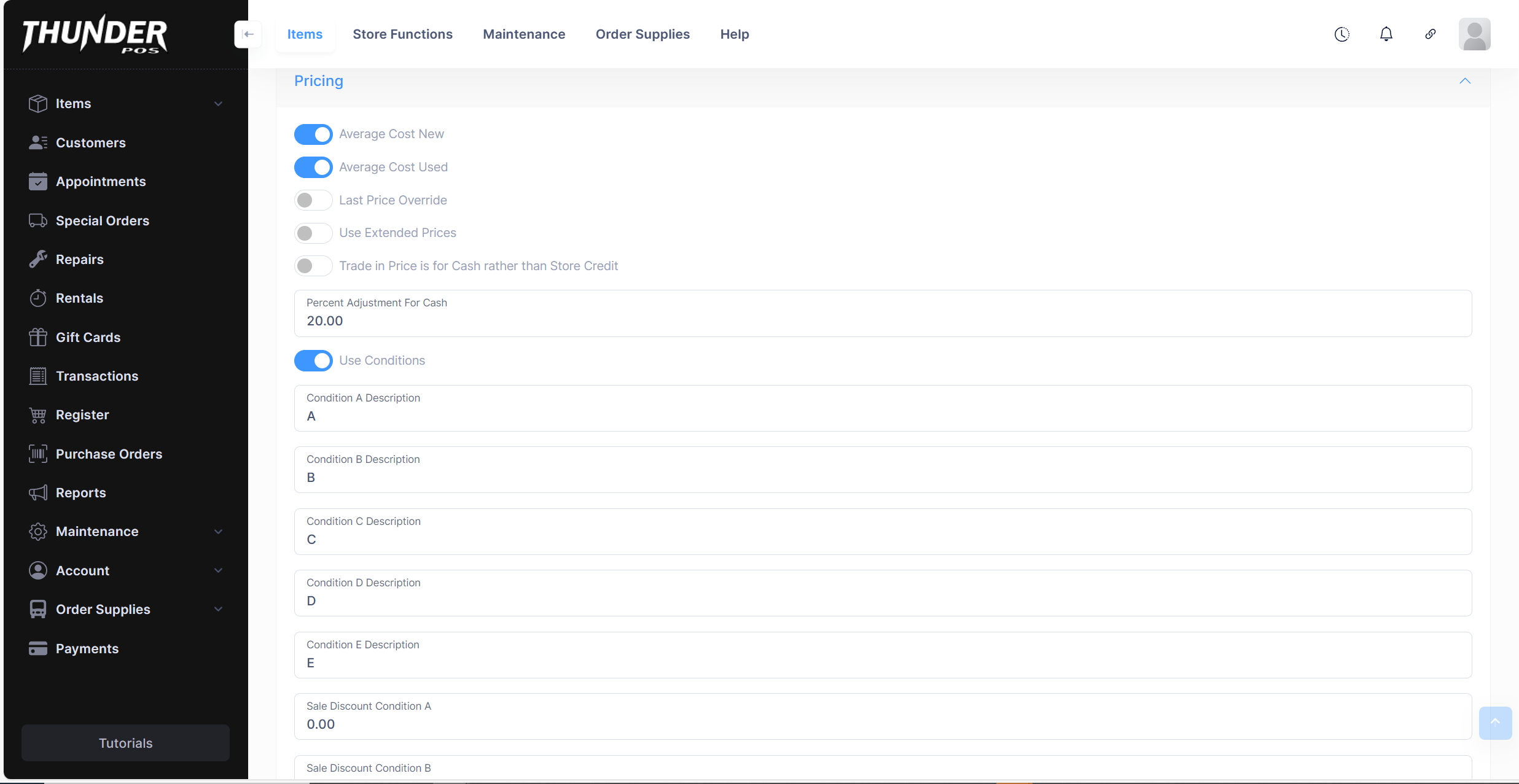Open the Help menu item
The width and height of the screenshot is (1519, 784).
click(x=734, y=34)
